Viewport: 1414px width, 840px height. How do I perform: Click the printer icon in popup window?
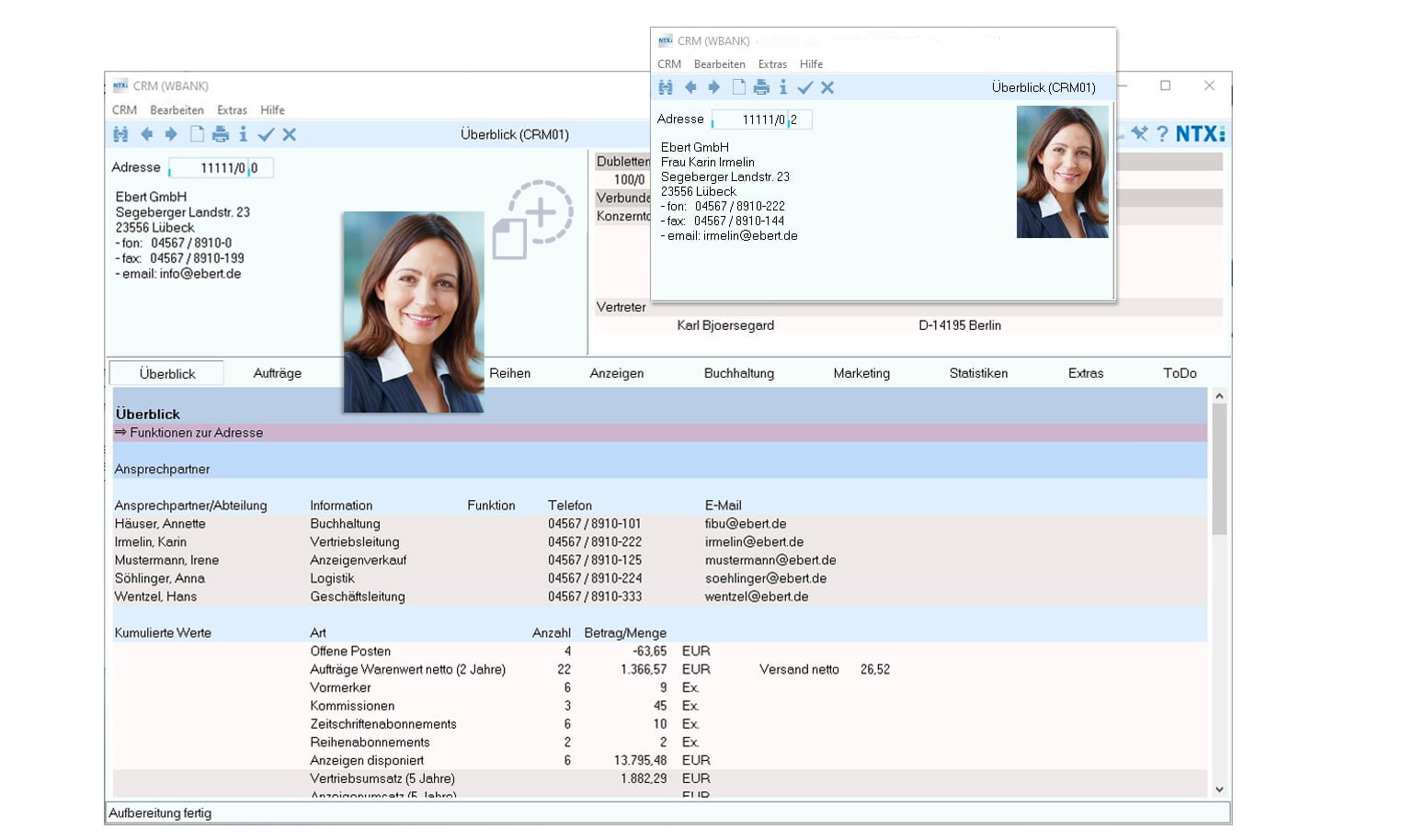coord(761,87)
